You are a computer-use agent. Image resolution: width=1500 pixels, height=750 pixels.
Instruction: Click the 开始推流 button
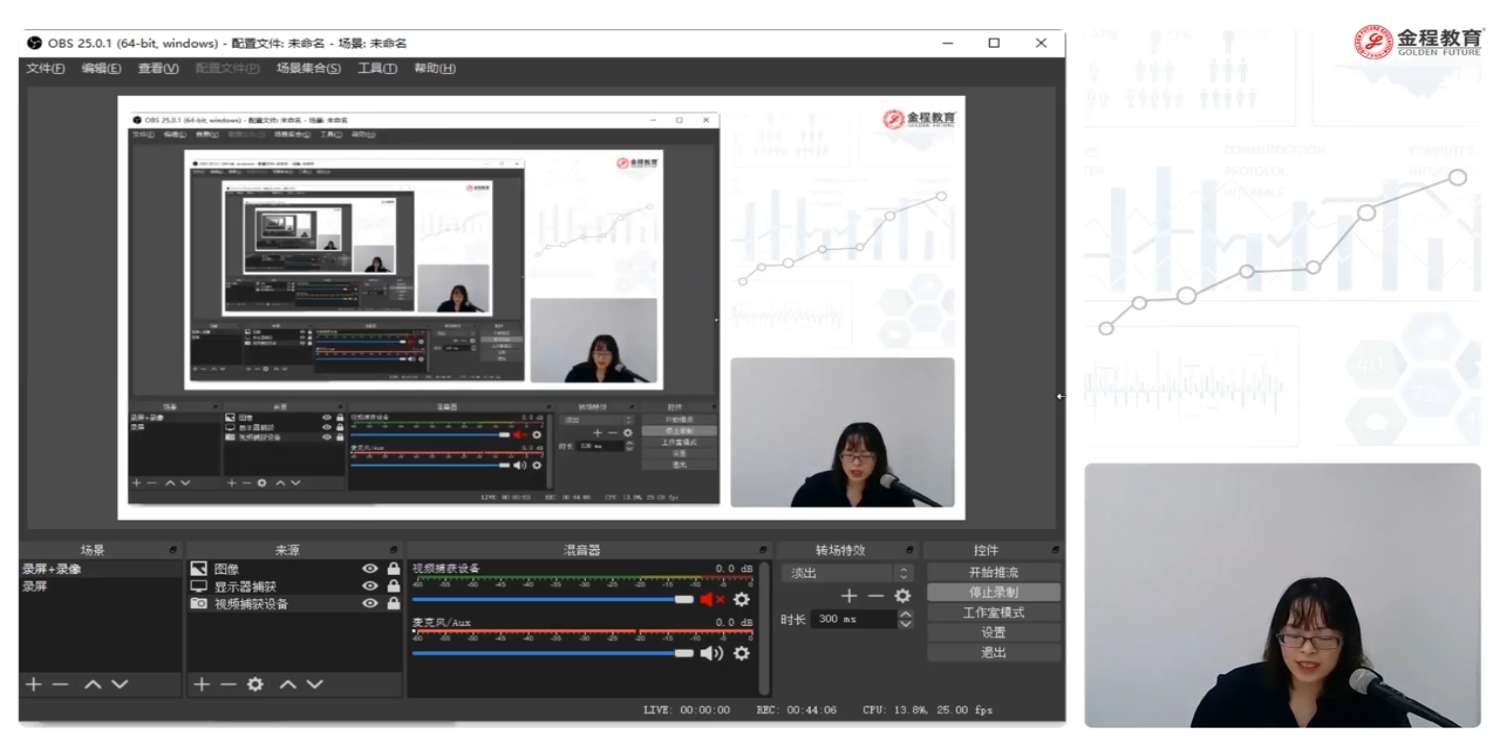click(993, 572)
